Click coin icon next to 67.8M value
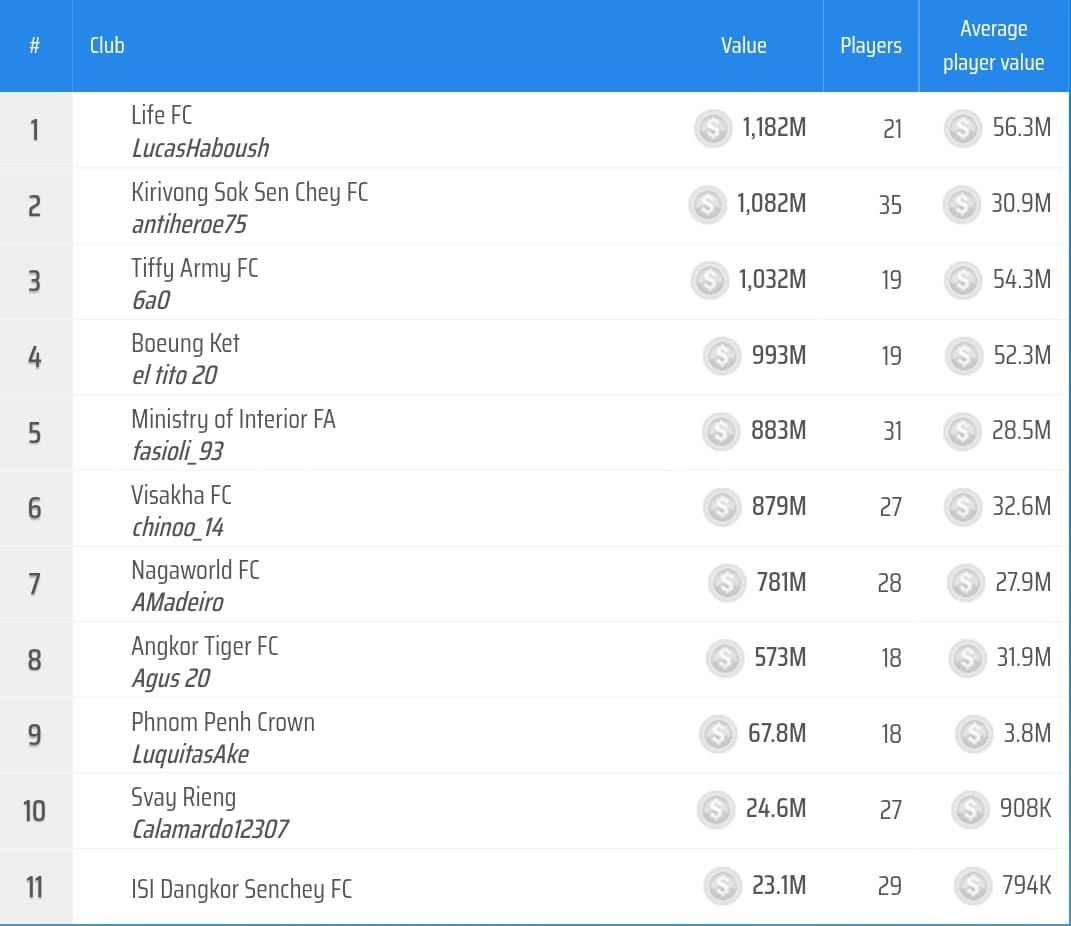This screenshot has width=1071, height=926. click(x=717, y=734)
